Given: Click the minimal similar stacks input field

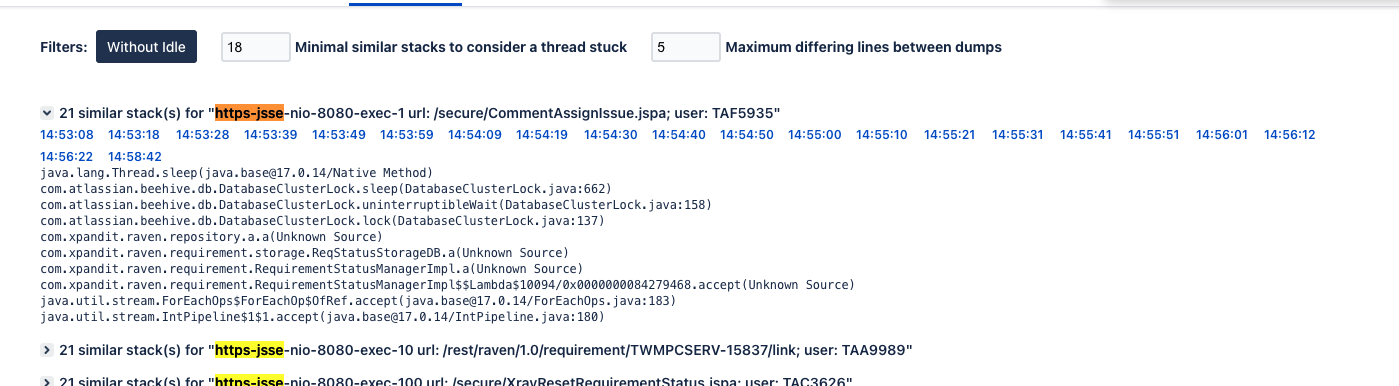Looking at the screenshot, I should point(255,47).
